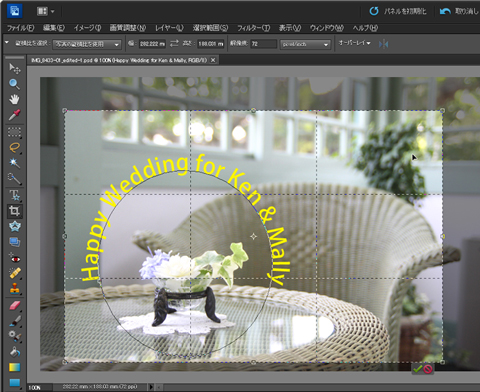480x392 pixels.
Task: Open the フィルター(T) menu
Action: tap(253, 28)
